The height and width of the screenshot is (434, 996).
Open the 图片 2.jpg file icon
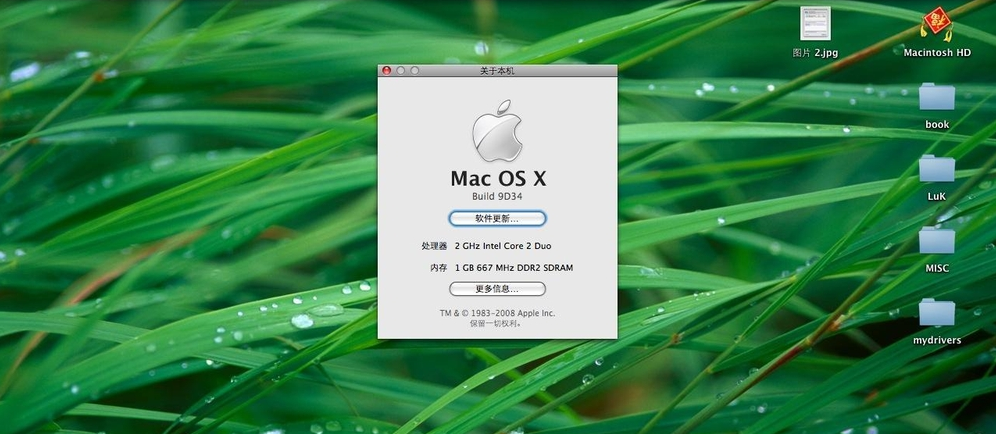815,24
